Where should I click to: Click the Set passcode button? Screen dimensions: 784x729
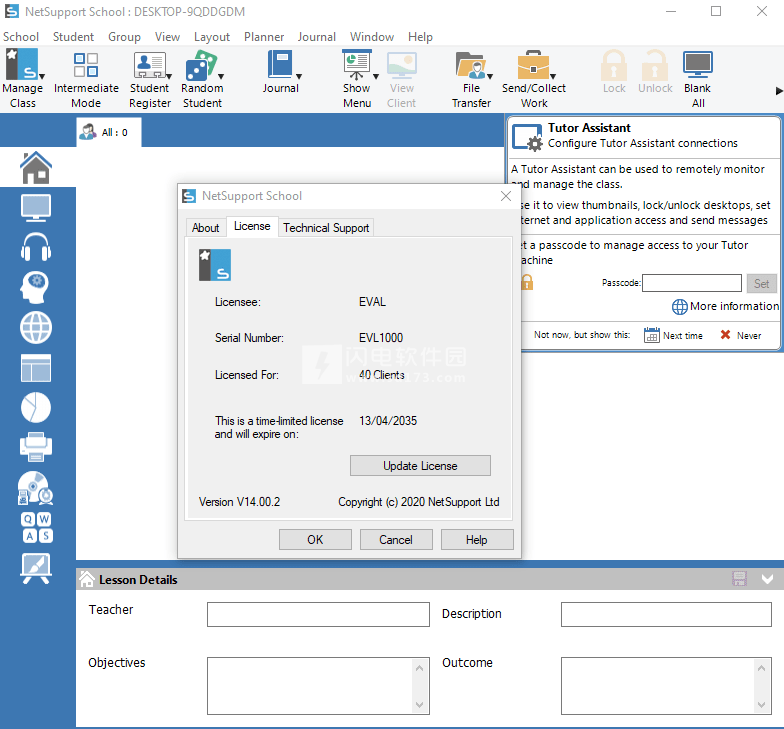762,284
